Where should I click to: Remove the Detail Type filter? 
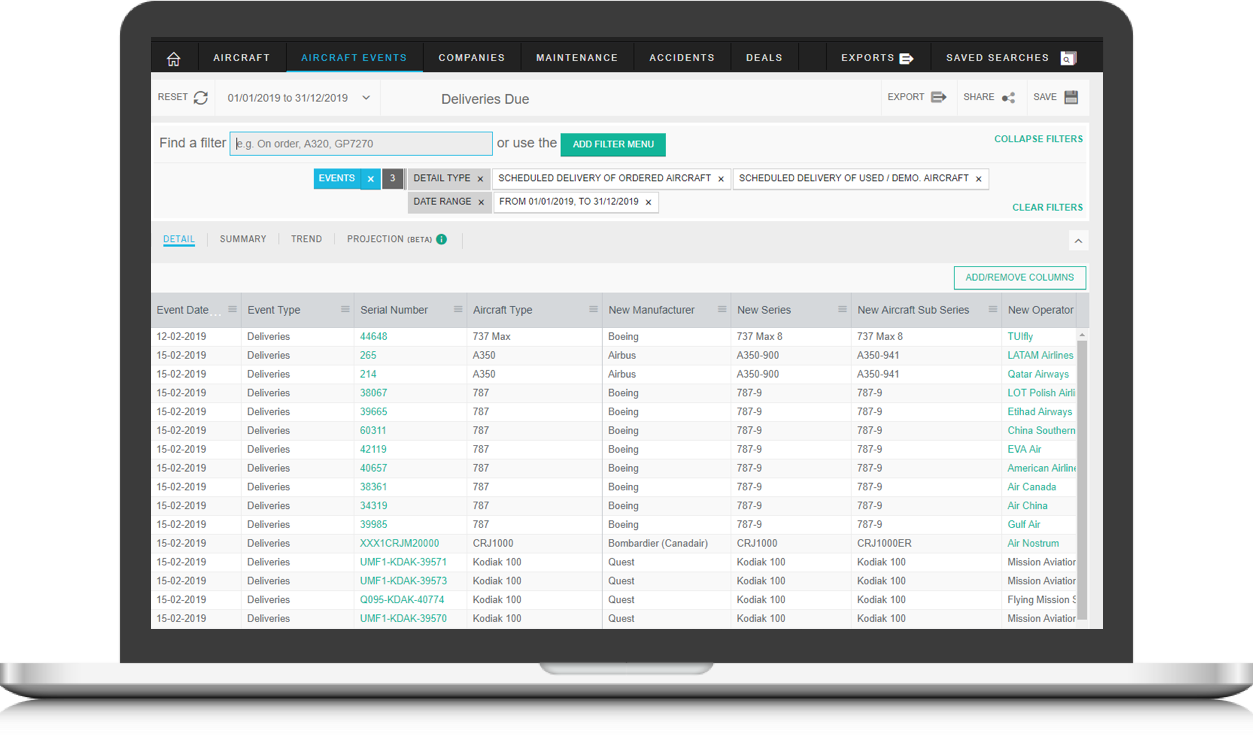click(x=480, y=179)
